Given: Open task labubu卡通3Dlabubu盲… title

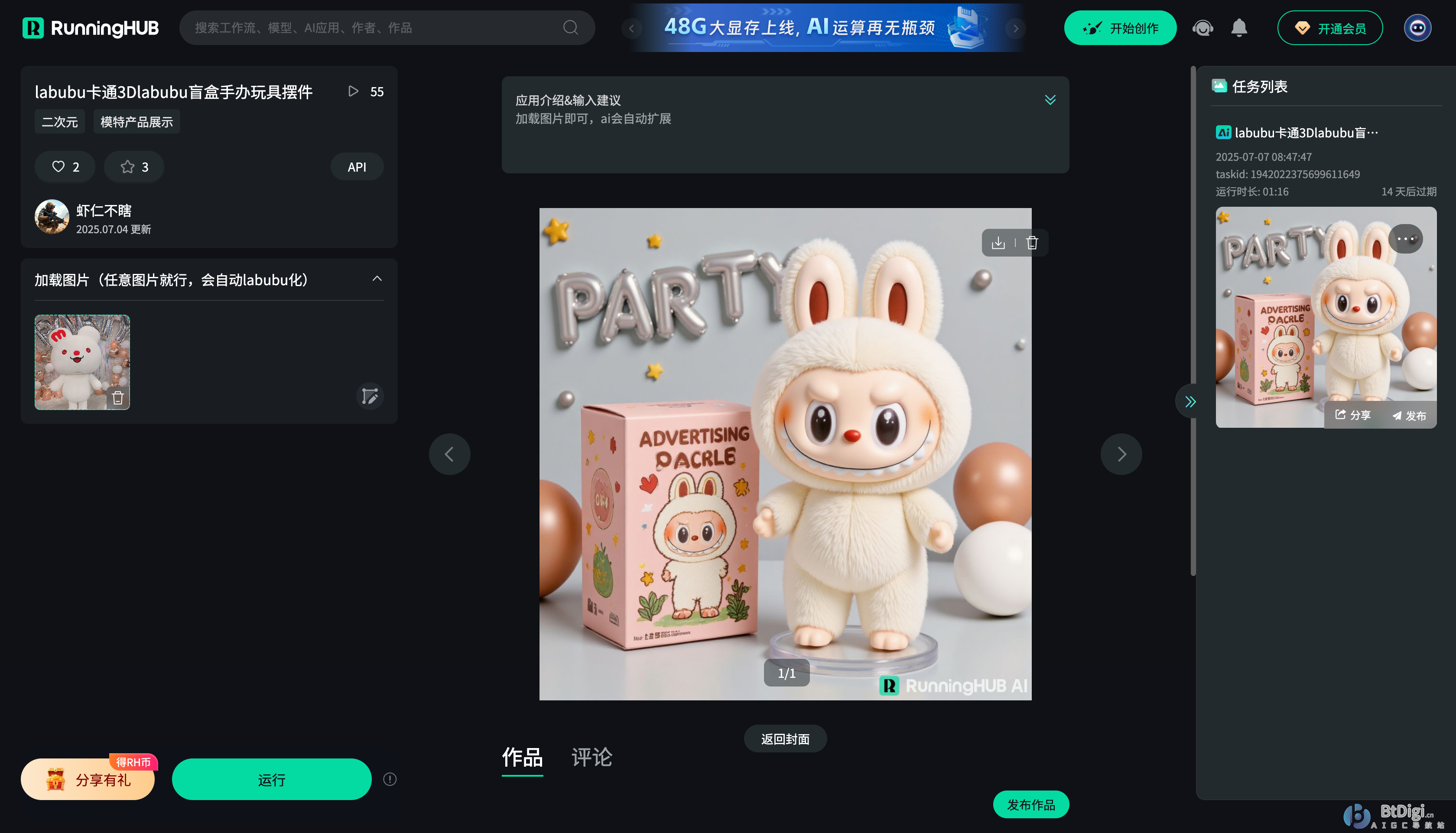Looking at the screenshot, I should pos(1306,133).
